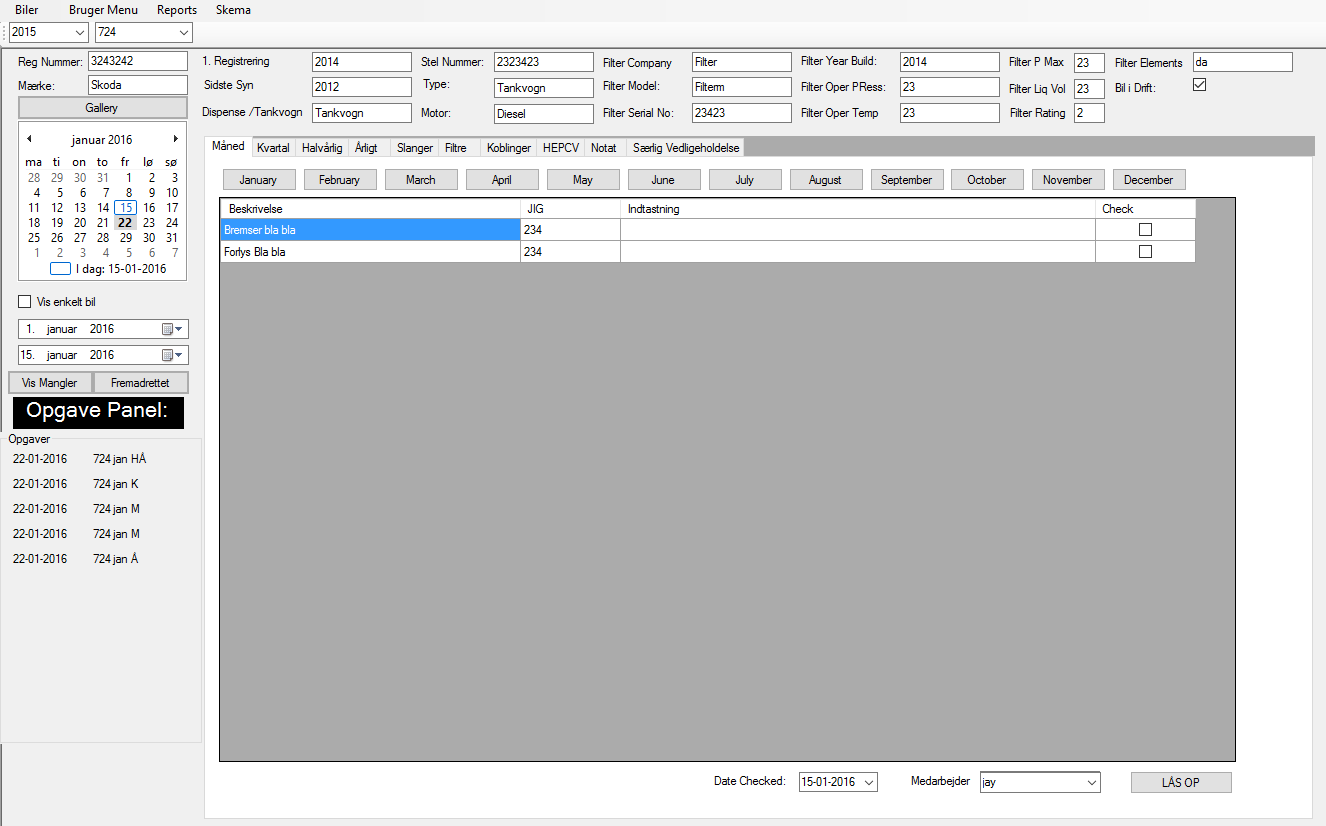Select the Bremser bla bla row

(707, 230)
